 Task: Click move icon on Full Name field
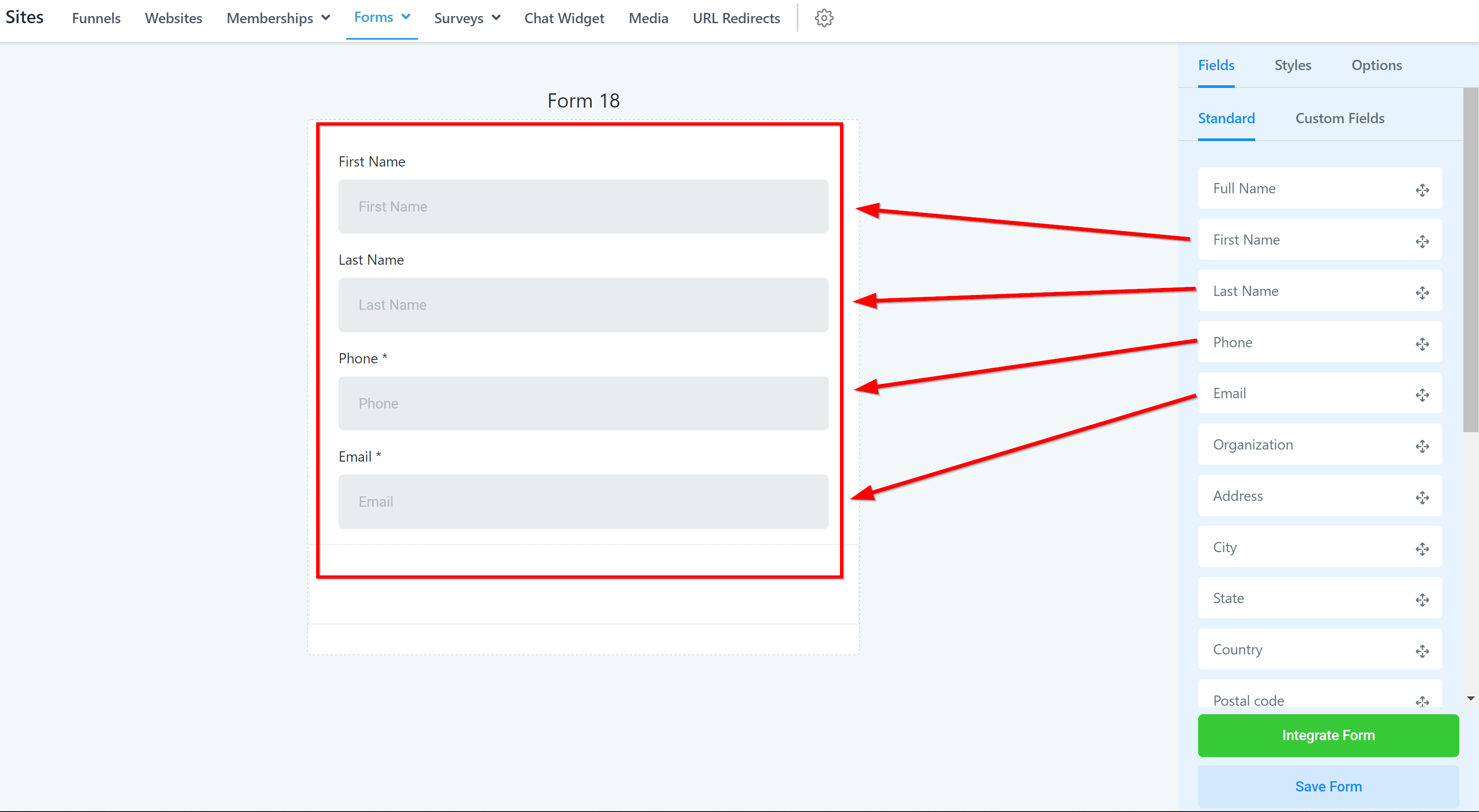coord(1421,190)
